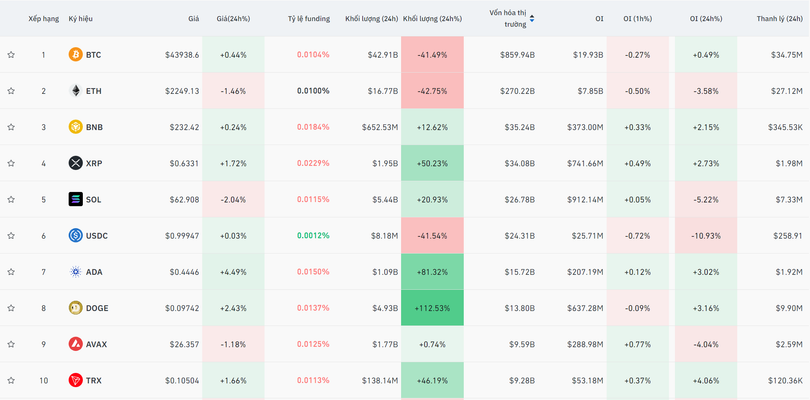
Task: Open the AVAX symbol link
Action: [96, 344]
